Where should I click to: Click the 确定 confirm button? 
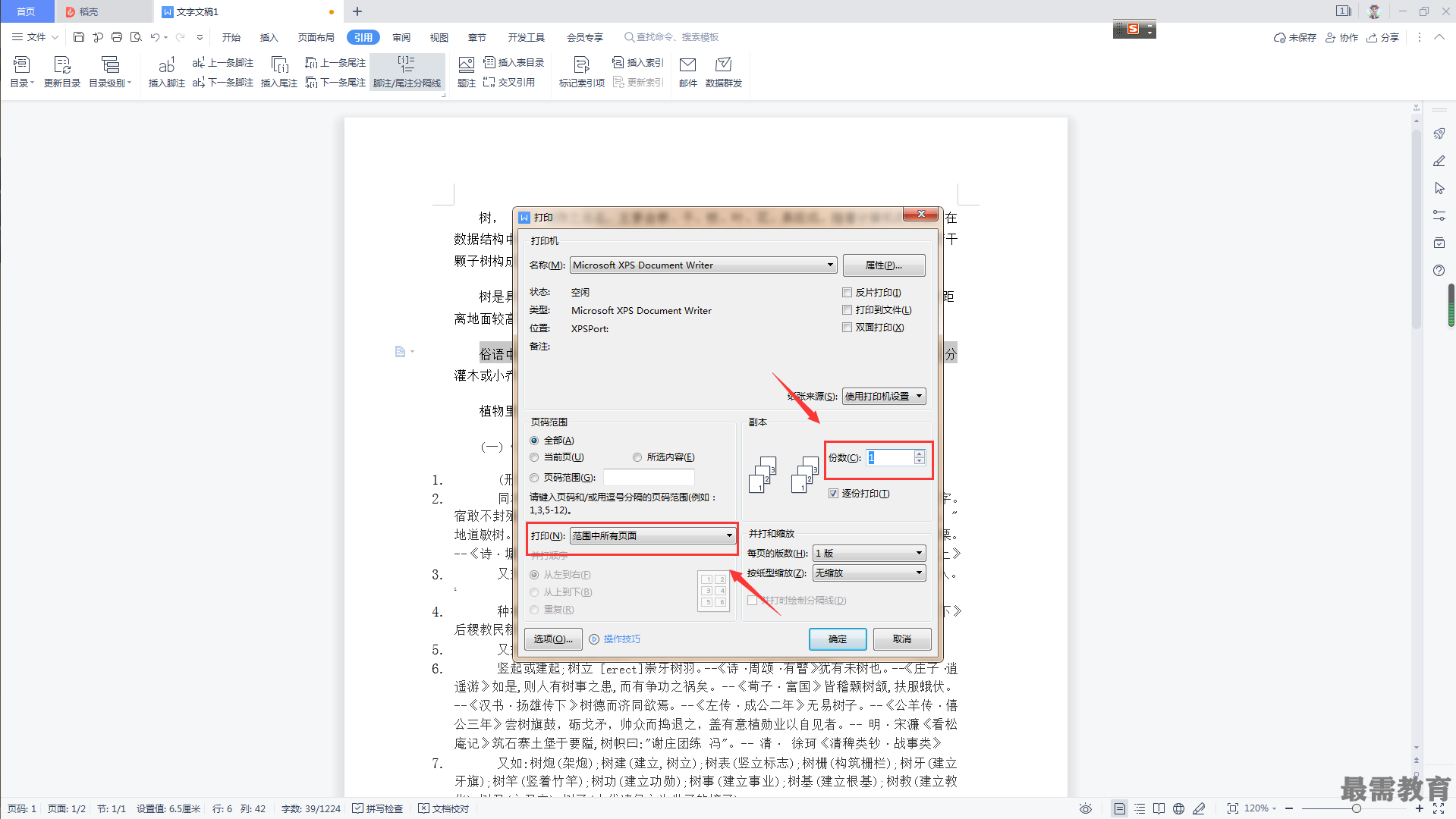838,639
